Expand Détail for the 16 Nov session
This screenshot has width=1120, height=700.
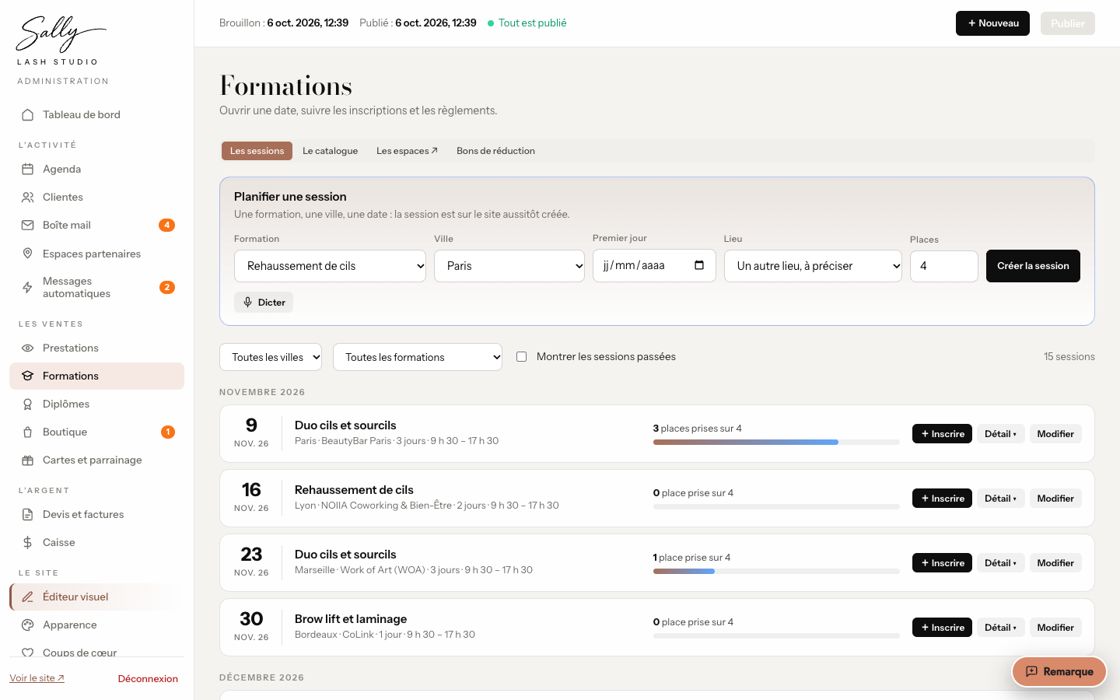tap(1000, 499)
